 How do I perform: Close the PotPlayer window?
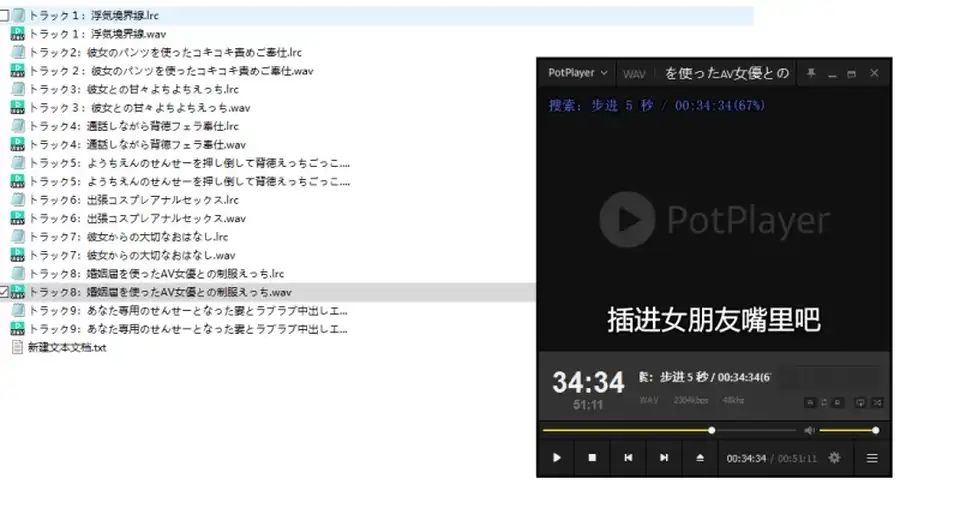874,73
